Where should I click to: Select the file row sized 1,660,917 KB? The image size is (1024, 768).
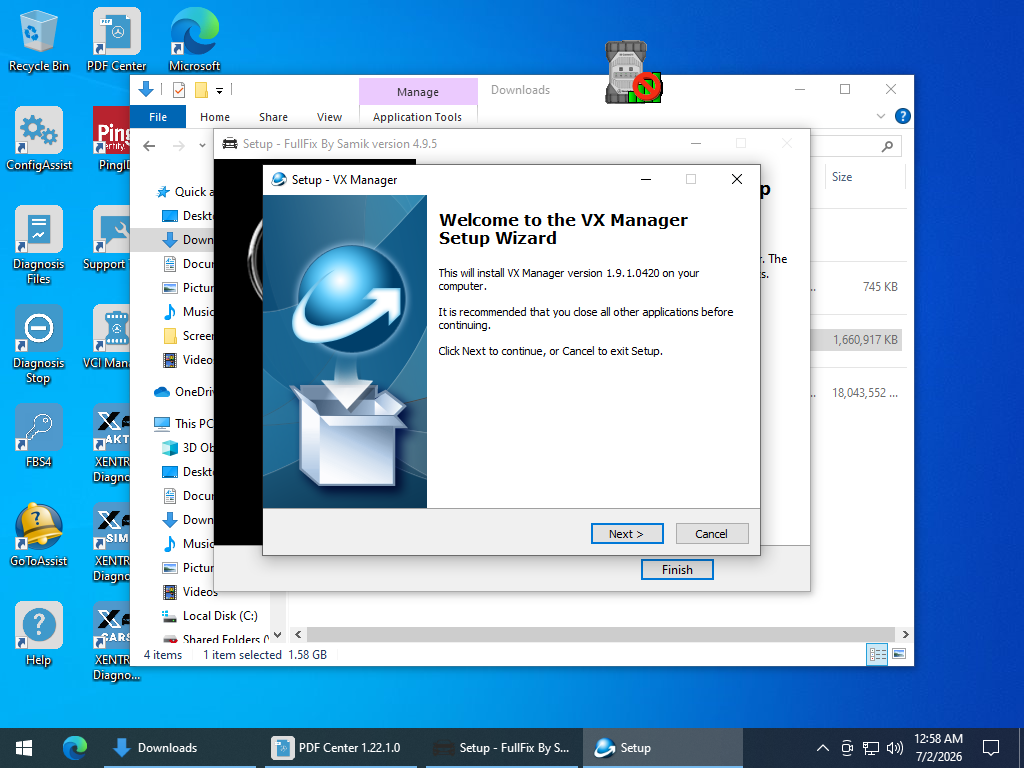tap(856, 340)
